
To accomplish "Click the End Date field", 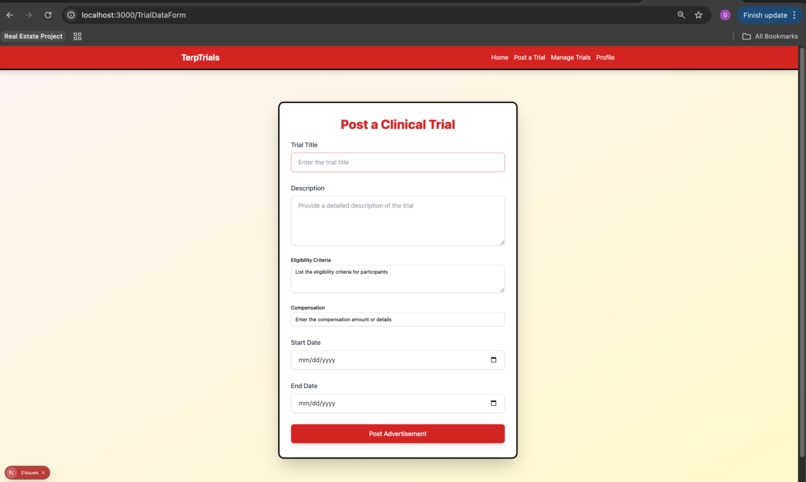I will point(398,403).
